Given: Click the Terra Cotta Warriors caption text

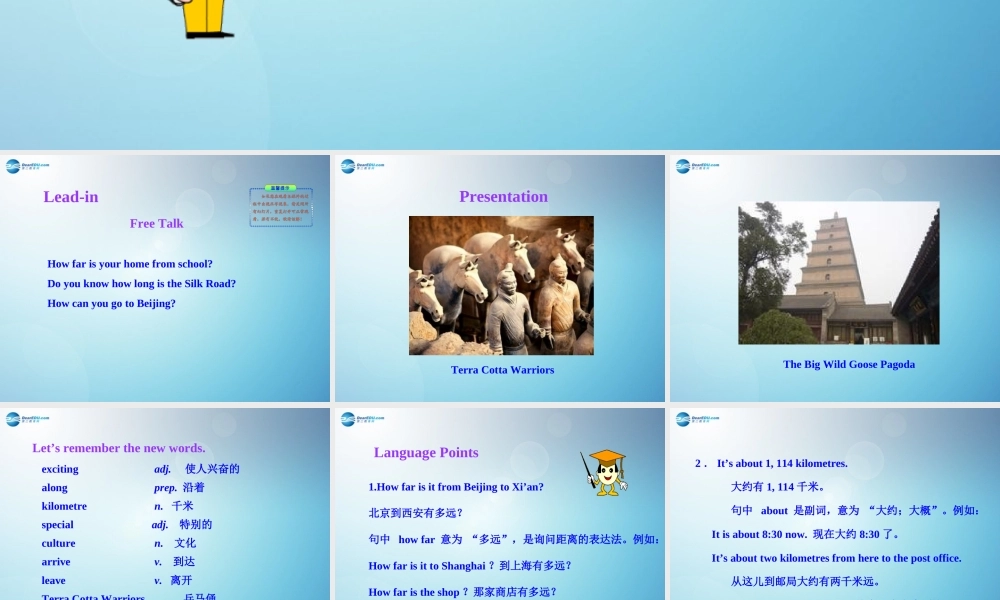Looking at the screenshot, I should tap(502, 369).
